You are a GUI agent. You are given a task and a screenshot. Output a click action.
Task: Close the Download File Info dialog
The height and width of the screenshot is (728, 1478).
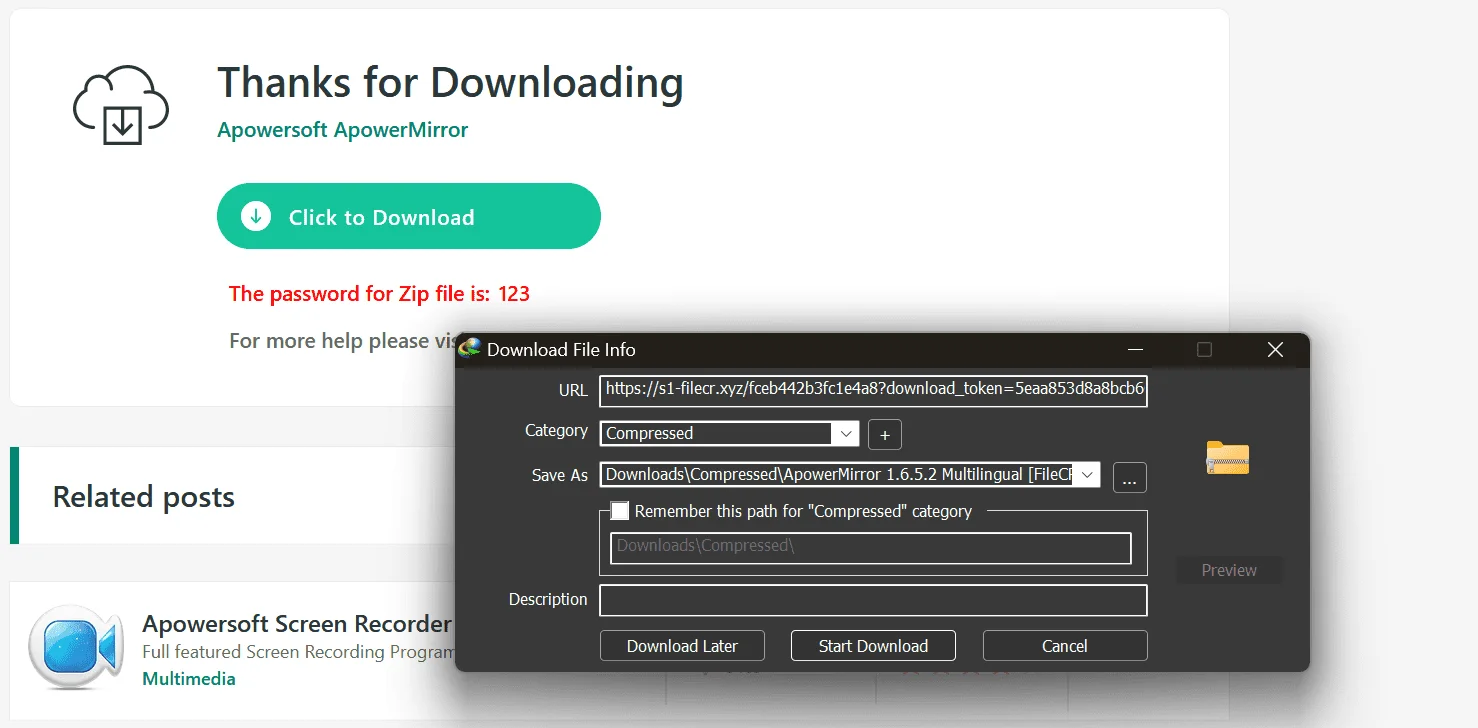[x=1275, y=349]
